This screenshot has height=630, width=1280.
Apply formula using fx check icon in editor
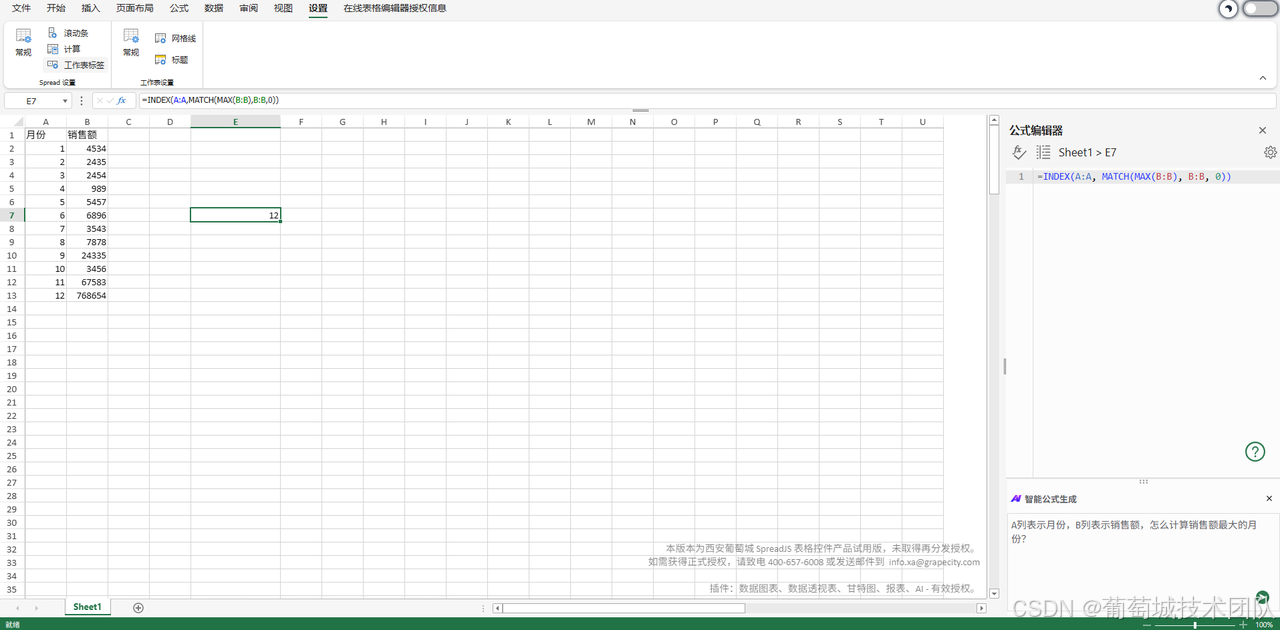coord(1019,153)
